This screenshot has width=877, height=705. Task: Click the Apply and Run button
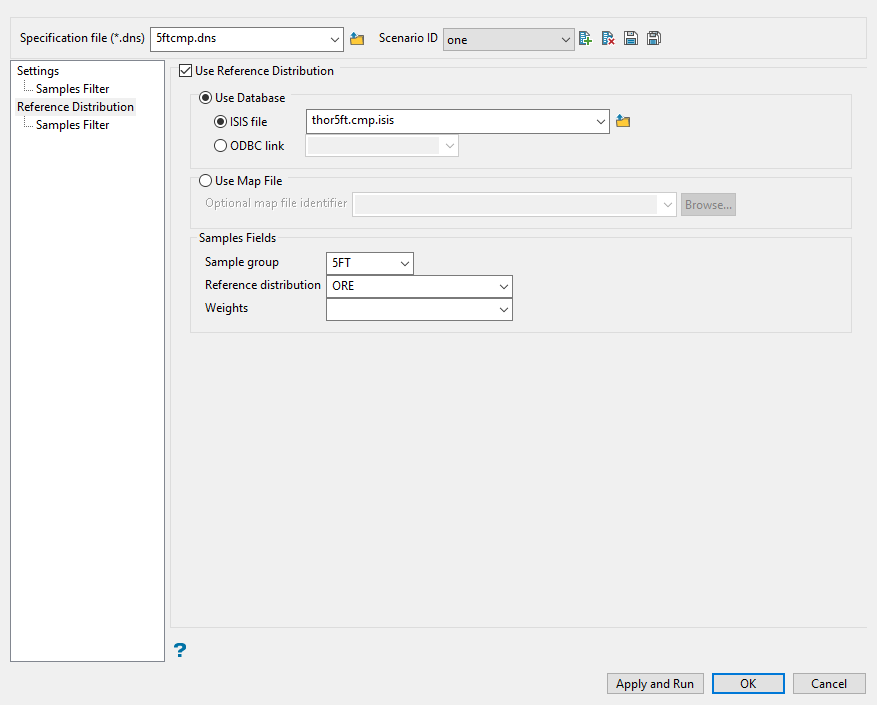tap(655, 684)
